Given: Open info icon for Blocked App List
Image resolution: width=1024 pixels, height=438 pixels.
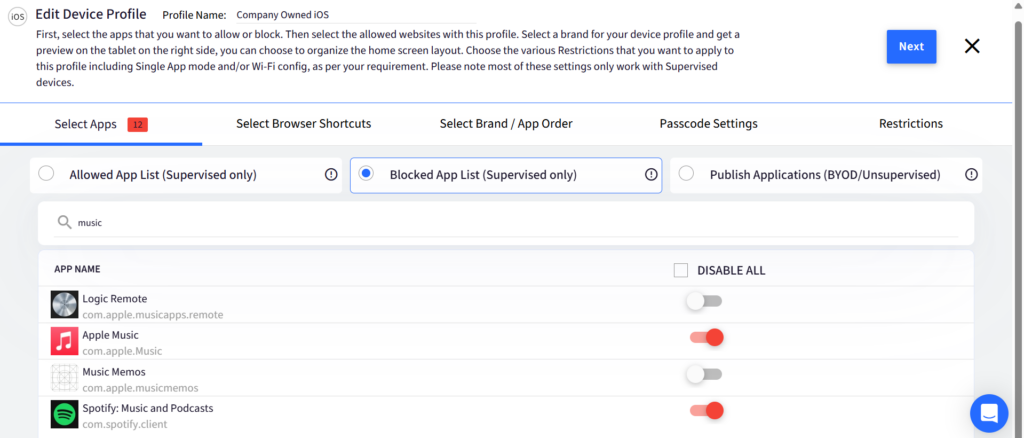Looking at the screenshot, I should tap(651, 174).
